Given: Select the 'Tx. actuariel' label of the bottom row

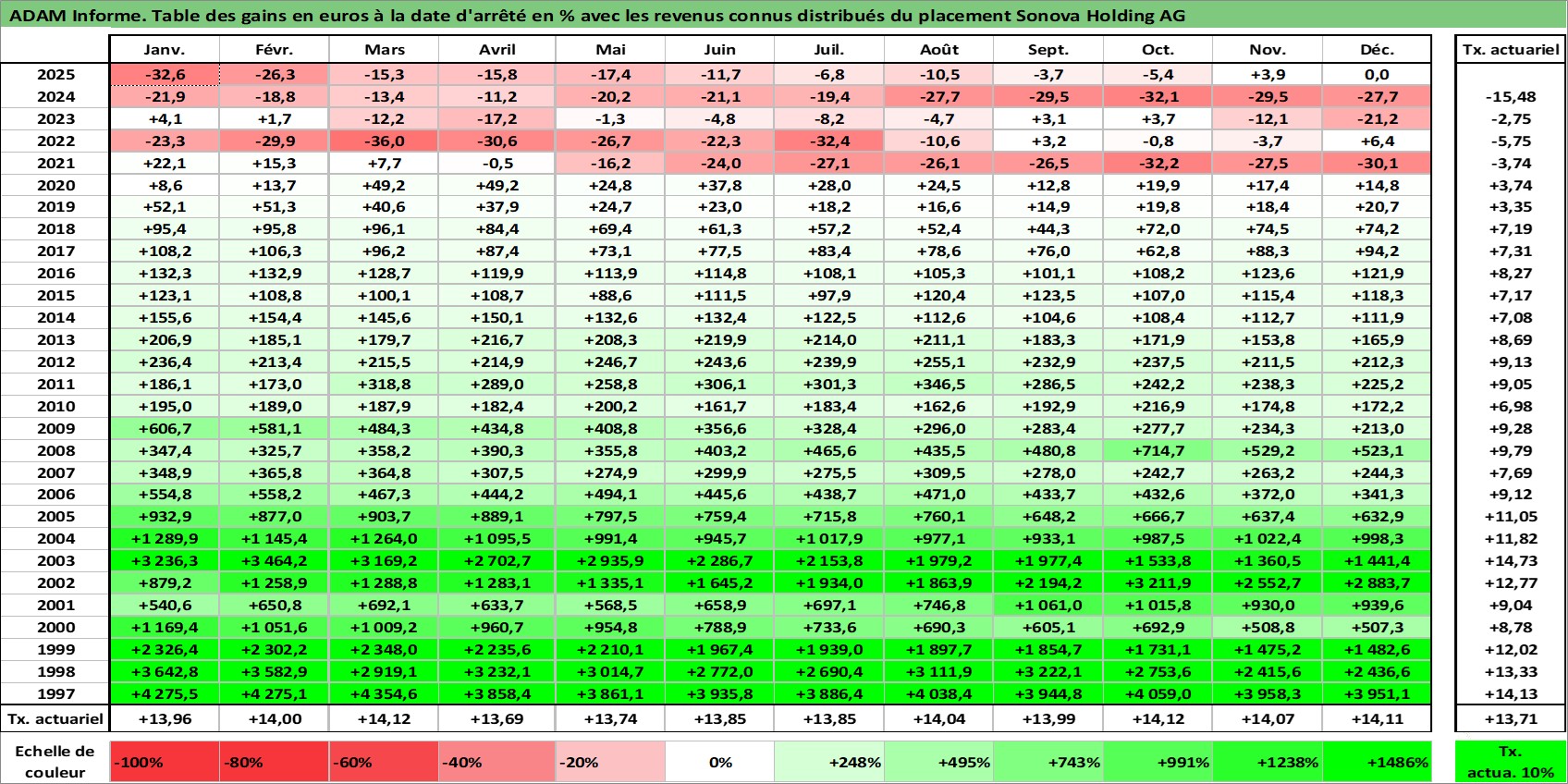Looking at the screenshot, I should (x=55, y=718).
